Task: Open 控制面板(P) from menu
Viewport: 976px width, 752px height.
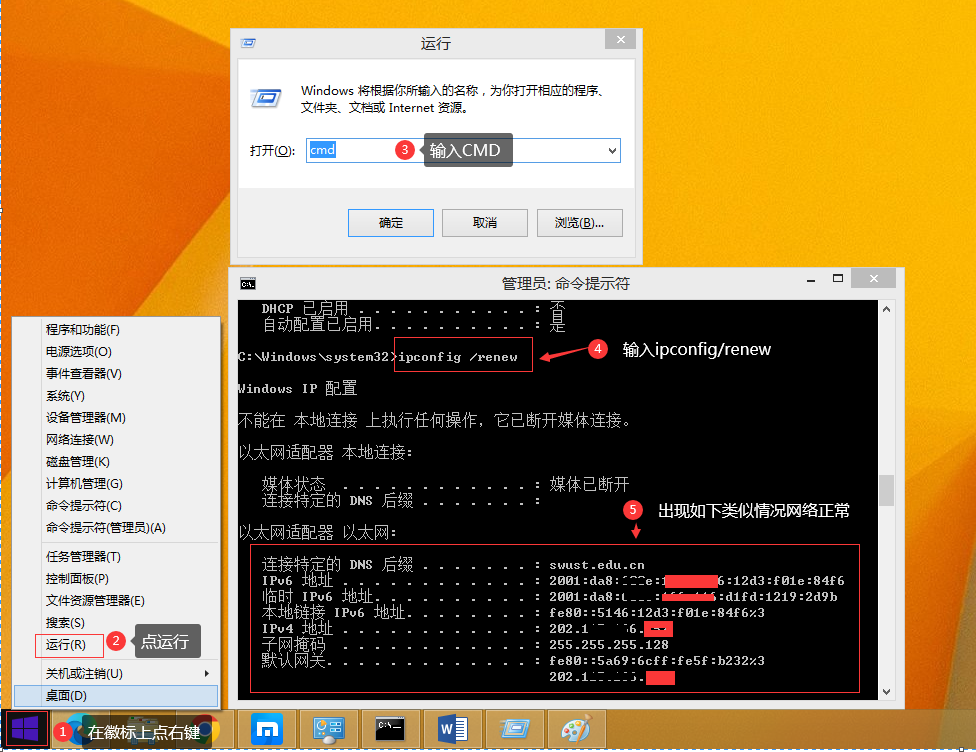Action: coord(116,578)
